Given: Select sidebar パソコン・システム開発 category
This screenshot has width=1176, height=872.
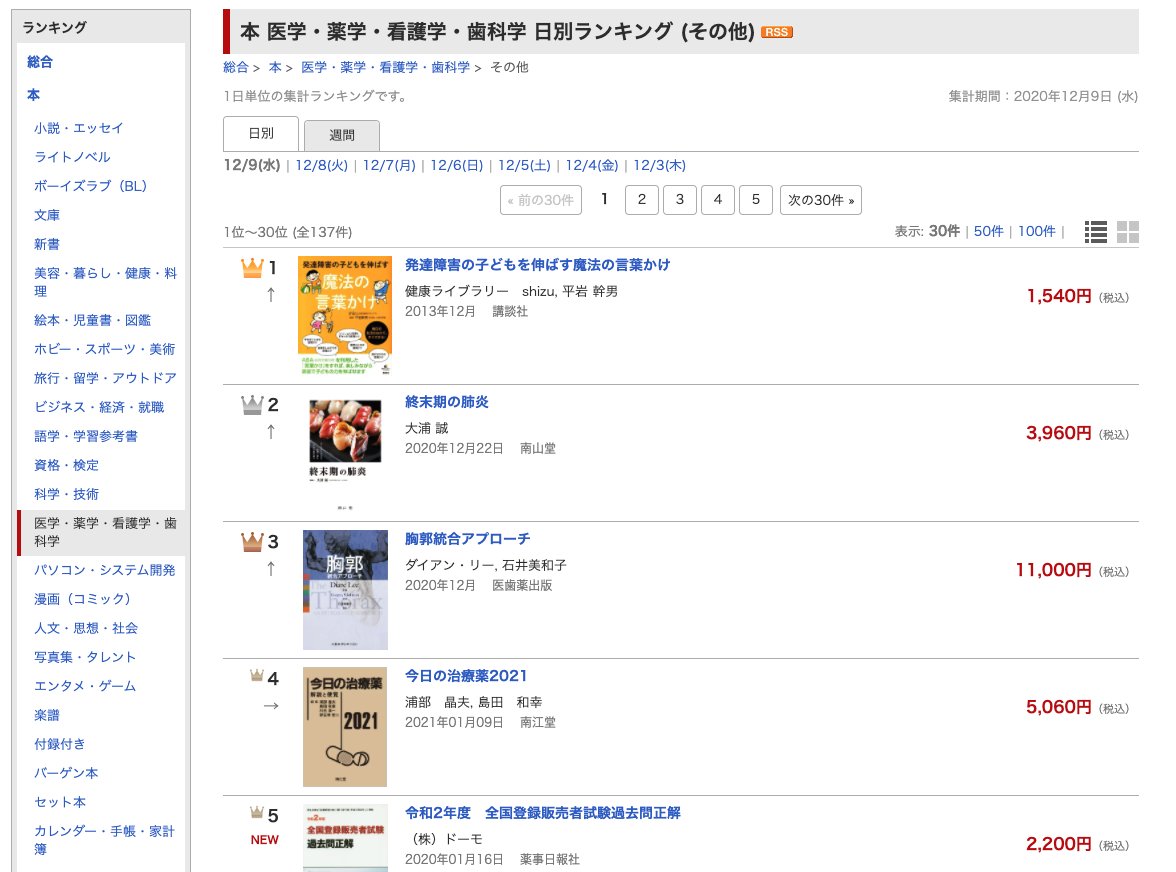Looking at the screenshot, I should pos(104,570).
